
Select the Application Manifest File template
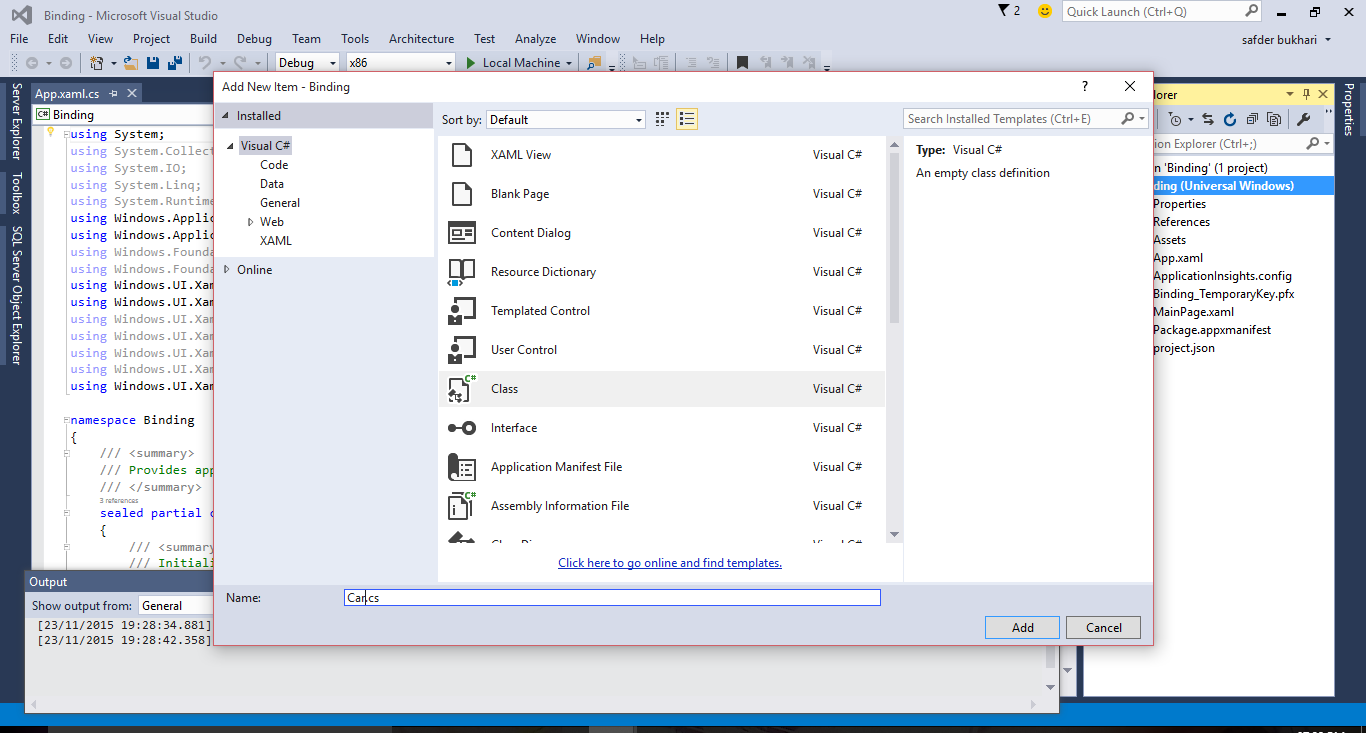[x=662, y=467]
